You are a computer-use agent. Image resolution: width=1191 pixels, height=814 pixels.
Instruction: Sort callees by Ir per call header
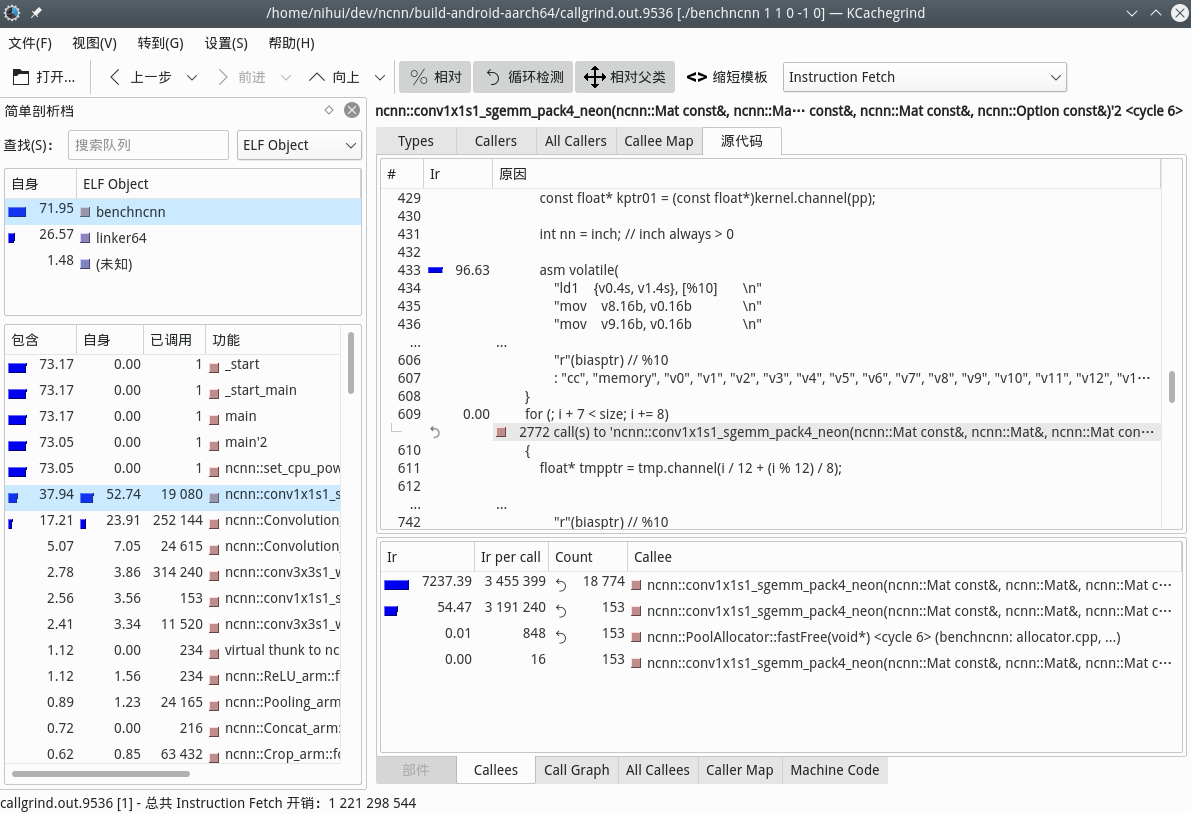click(x=510, y=557)
